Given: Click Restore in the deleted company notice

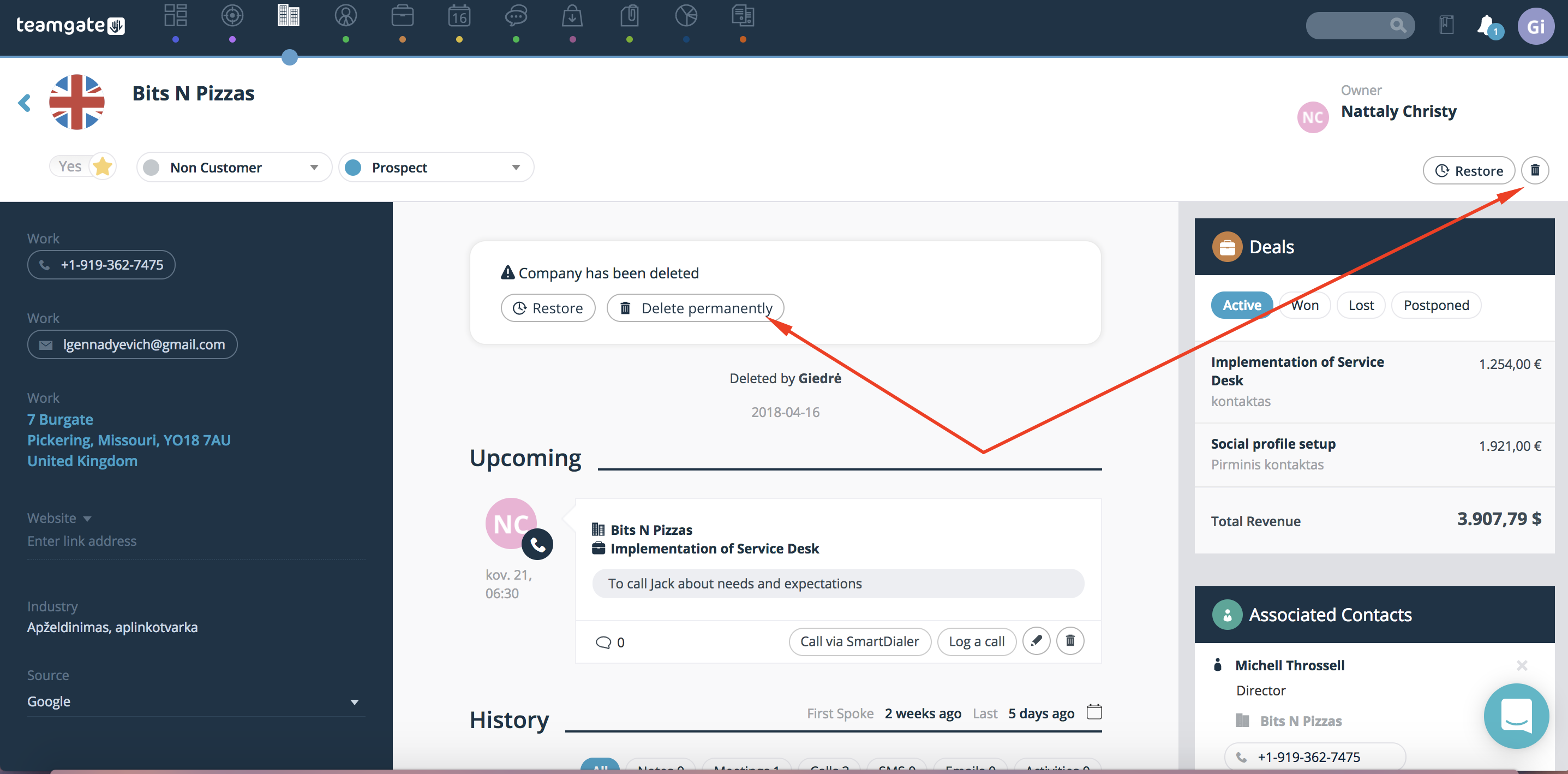Looking at the screenshot, I should click(x=548, y=308).
